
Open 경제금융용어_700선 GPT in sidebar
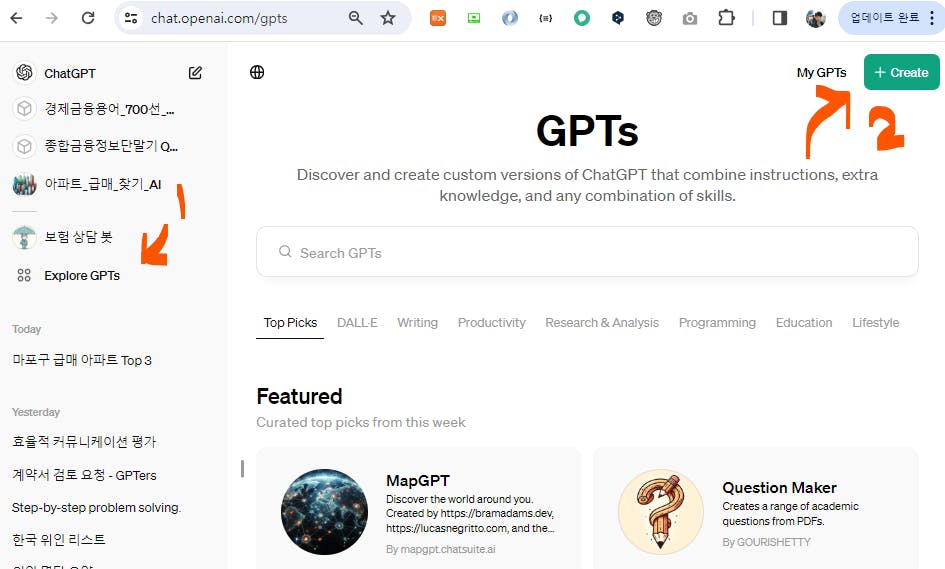[108, 109]
